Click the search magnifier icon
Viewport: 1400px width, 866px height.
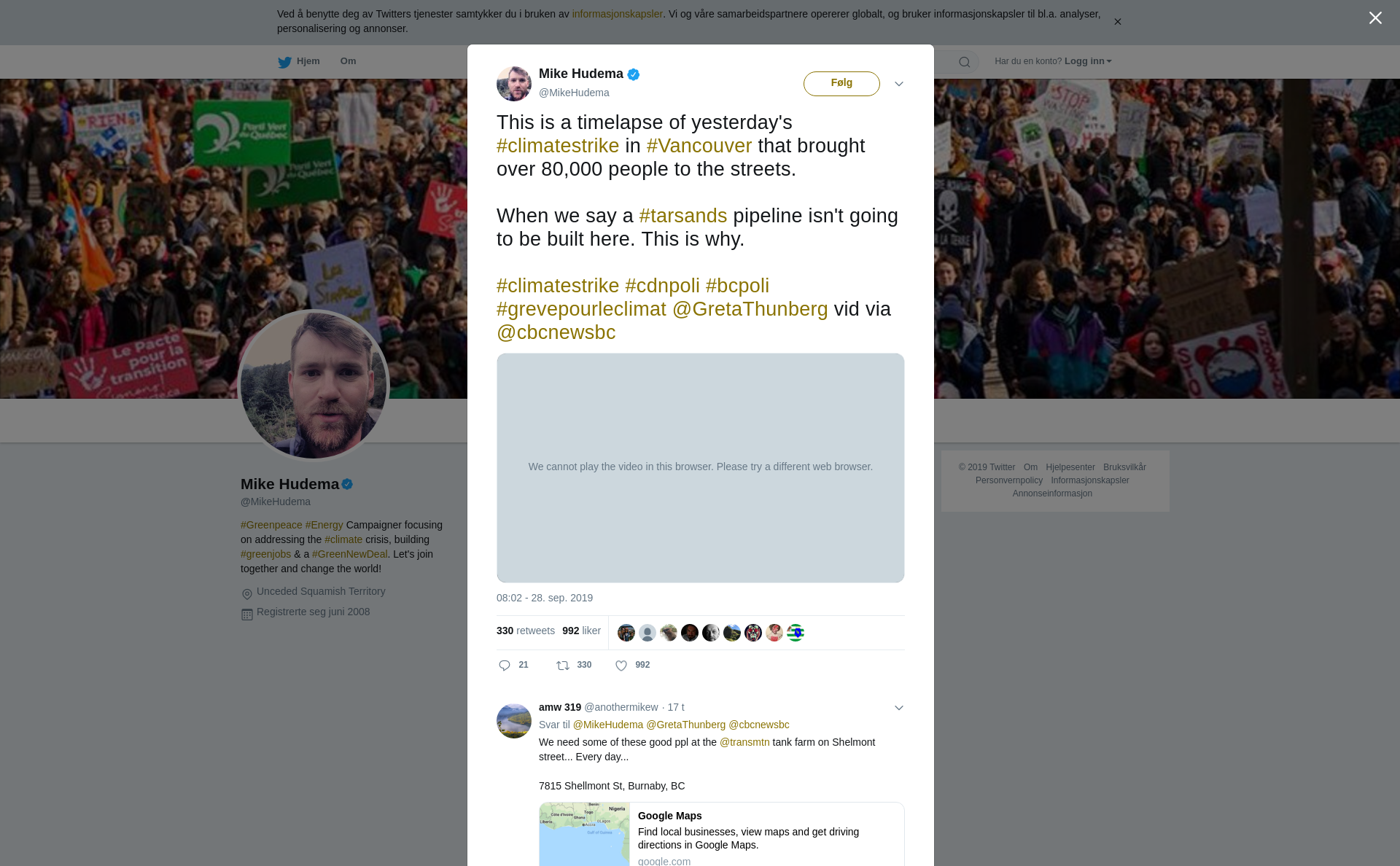tap(965, 62)
